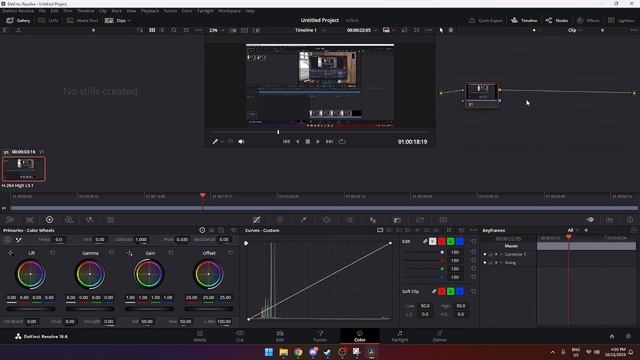The image size is (640, 360).
Task: Switch to the Media page tab
Action: click(x=200, y=336)
